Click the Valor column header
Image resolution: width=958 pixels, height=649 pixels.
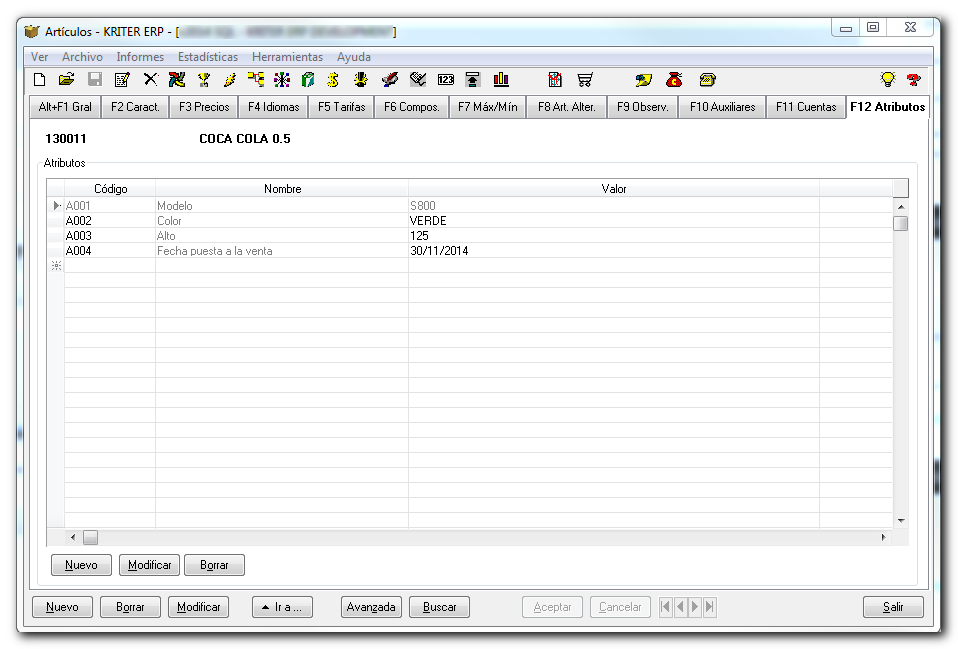tap(614, 189)
